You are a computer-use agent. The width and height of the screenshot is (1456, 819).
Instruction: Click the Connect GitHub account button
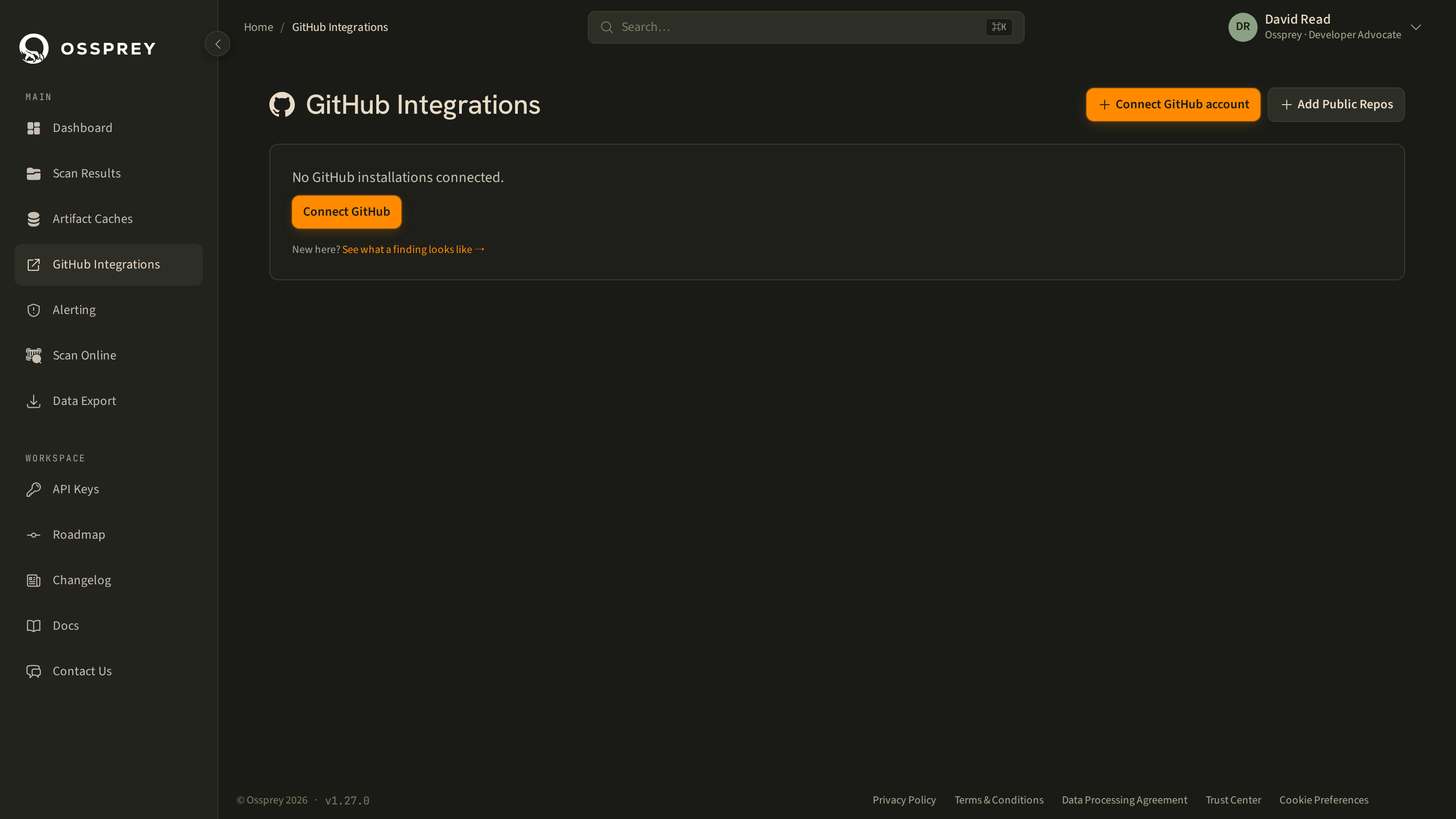pos(1173,105)
